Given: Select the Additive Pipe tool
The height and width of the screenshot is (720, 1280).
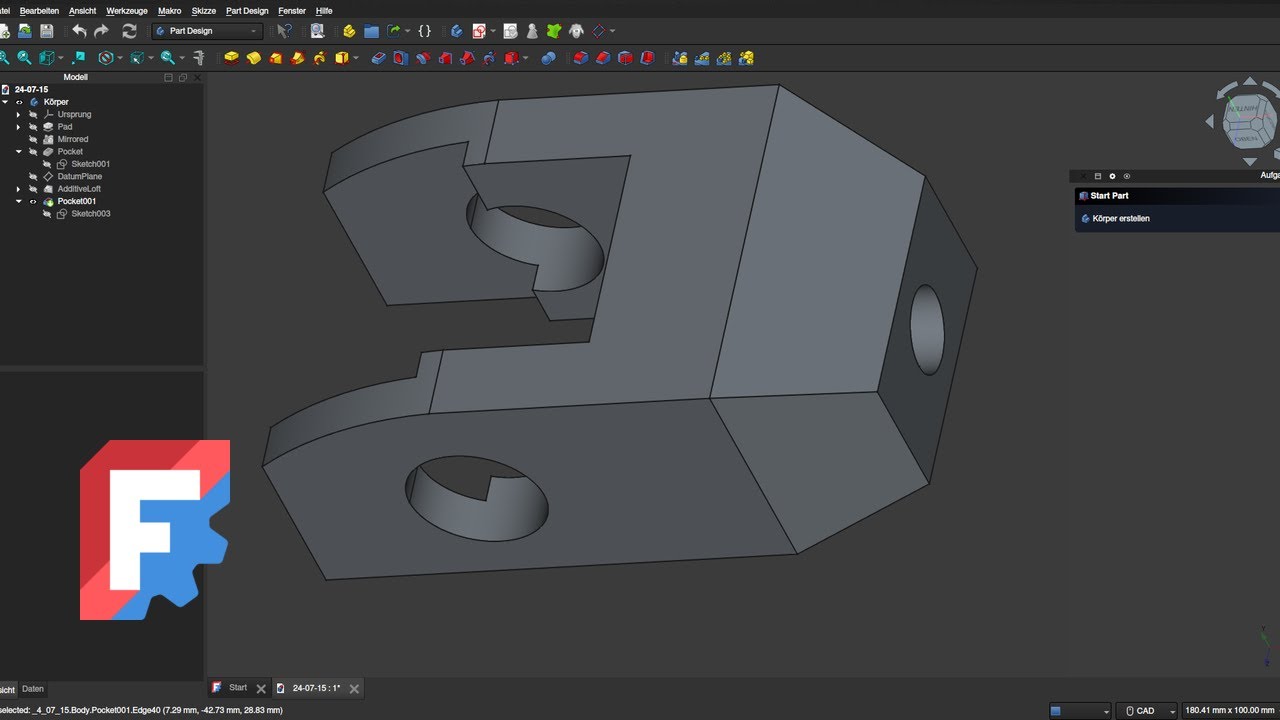Looking at the screenshot, I should (298, 58).
